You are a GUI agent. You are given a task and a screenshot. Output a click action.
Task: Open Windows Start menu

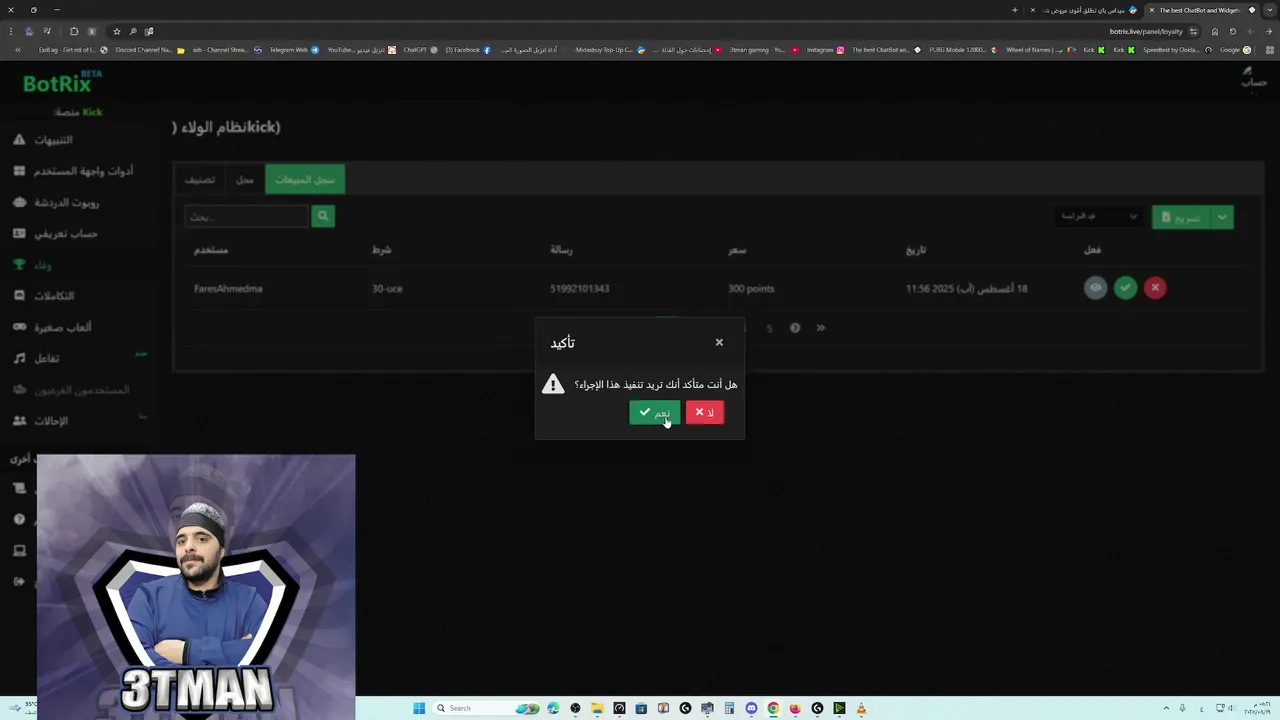(419, 708)
